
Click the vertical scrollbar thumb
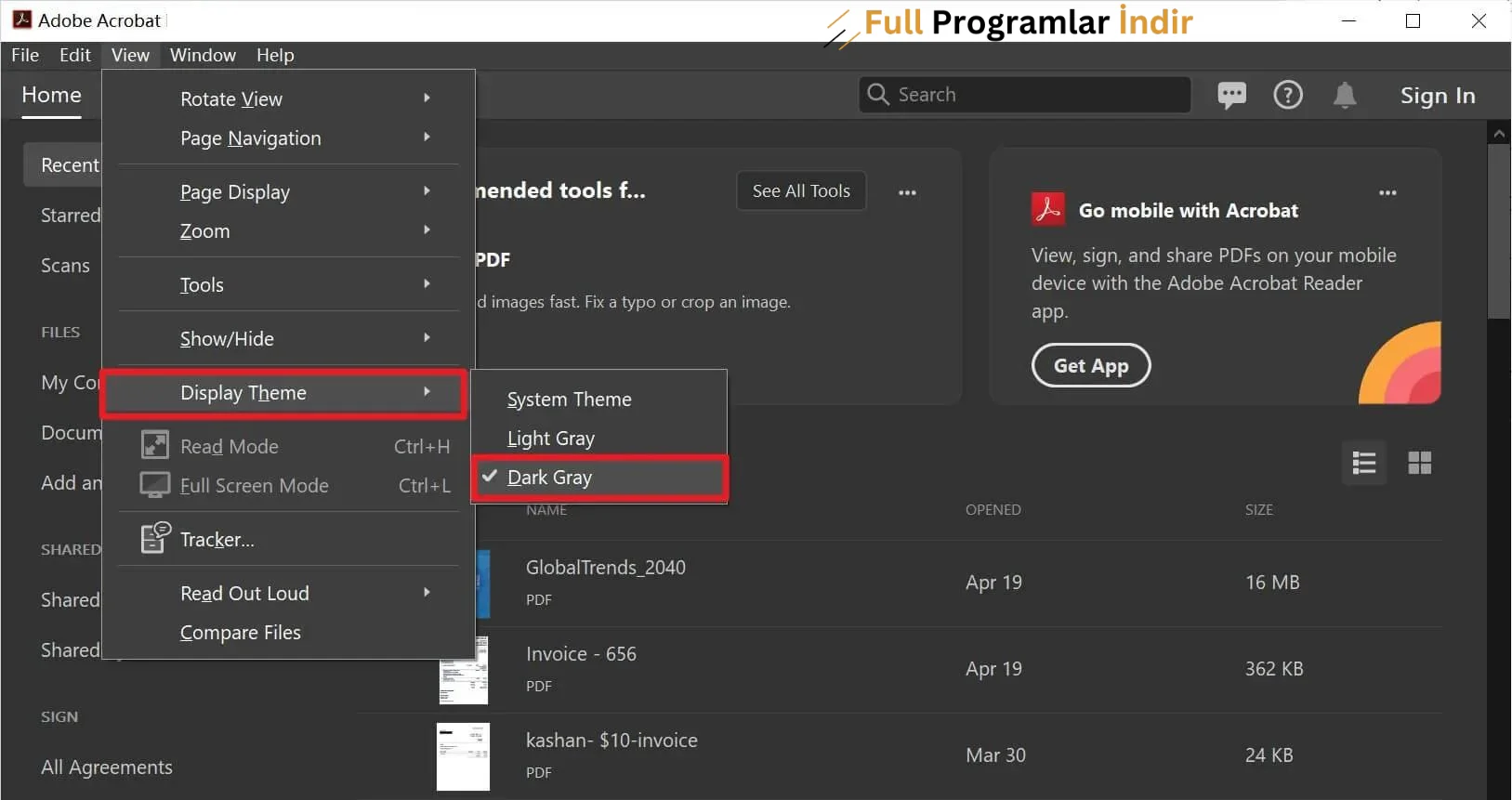coord(1499,230)
